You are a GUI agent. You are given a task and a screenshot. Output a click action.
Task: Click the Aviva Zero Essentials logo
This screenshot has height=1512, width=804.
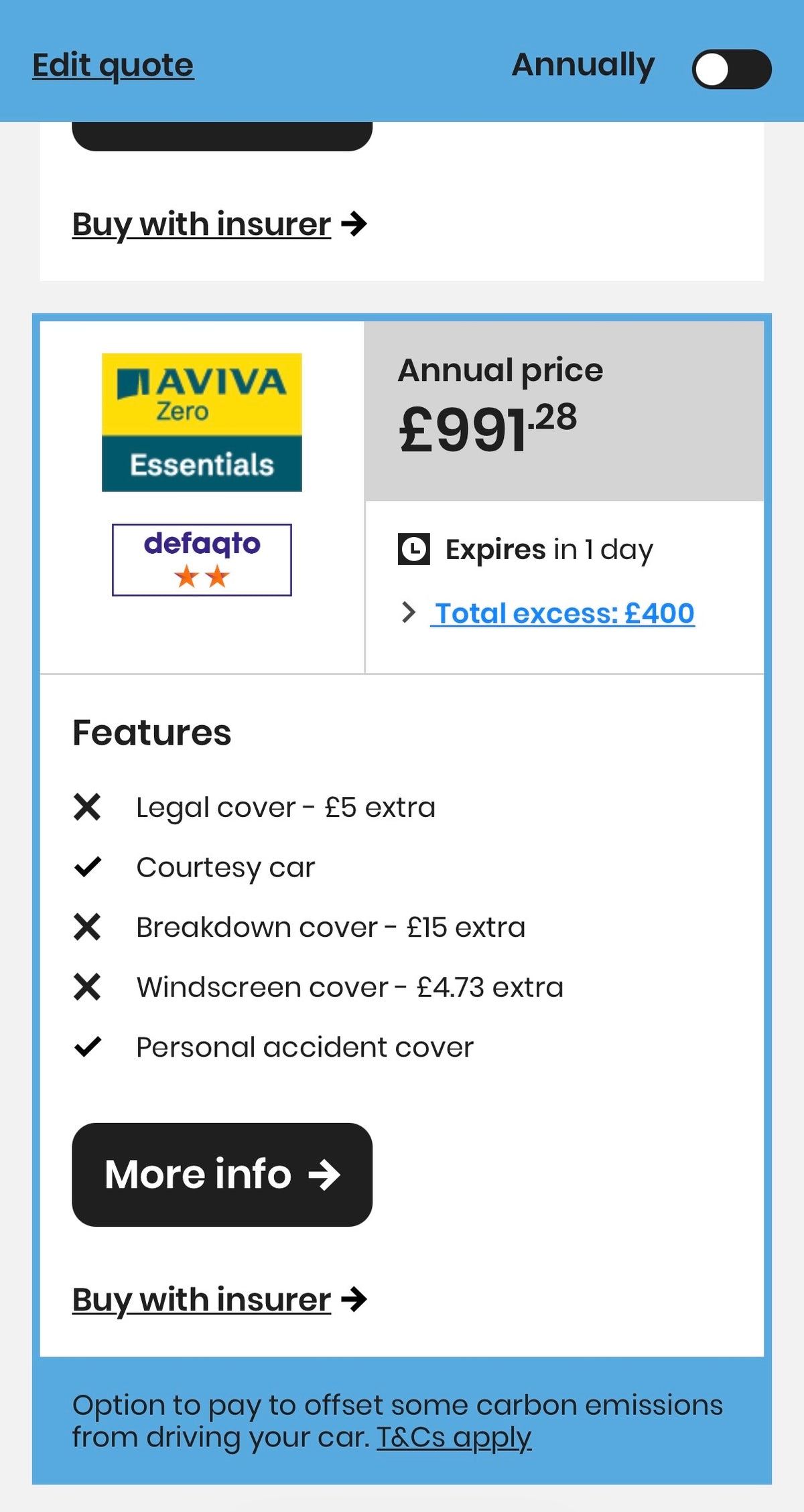202,422
